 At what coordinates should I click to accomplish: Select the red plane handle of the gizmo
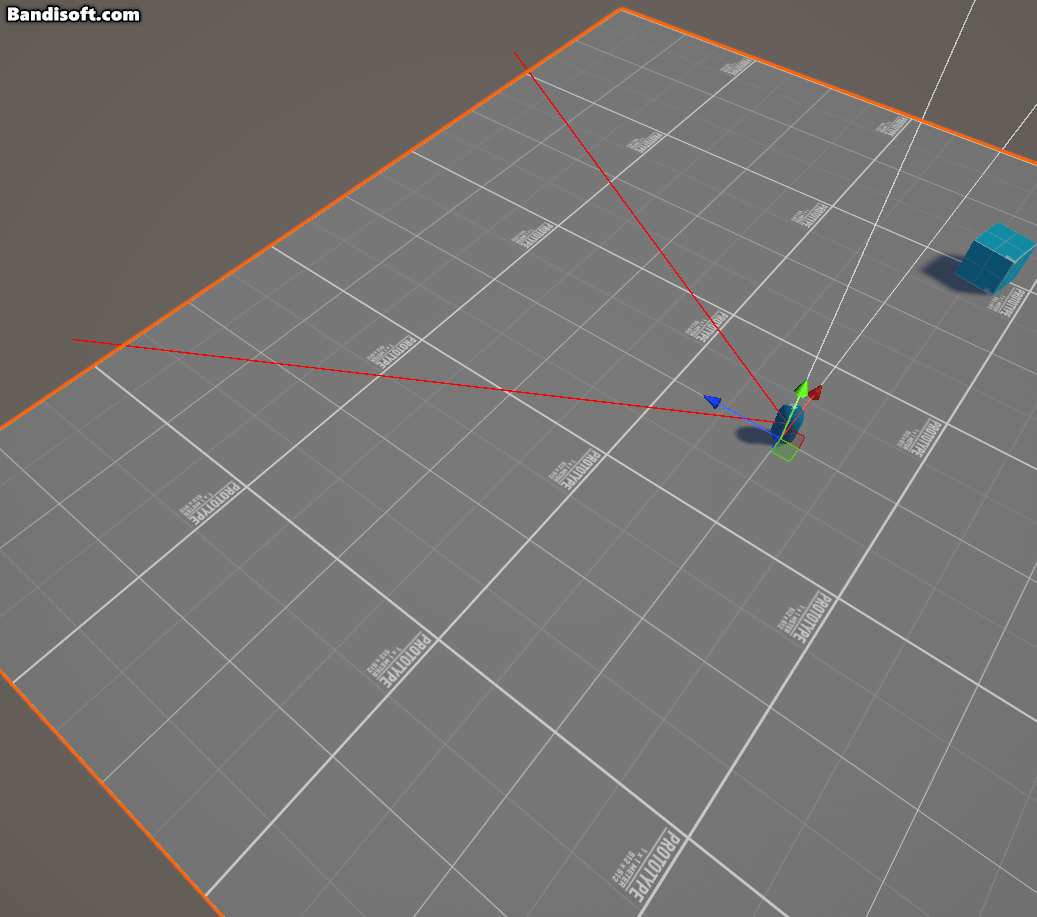point(797,438)
